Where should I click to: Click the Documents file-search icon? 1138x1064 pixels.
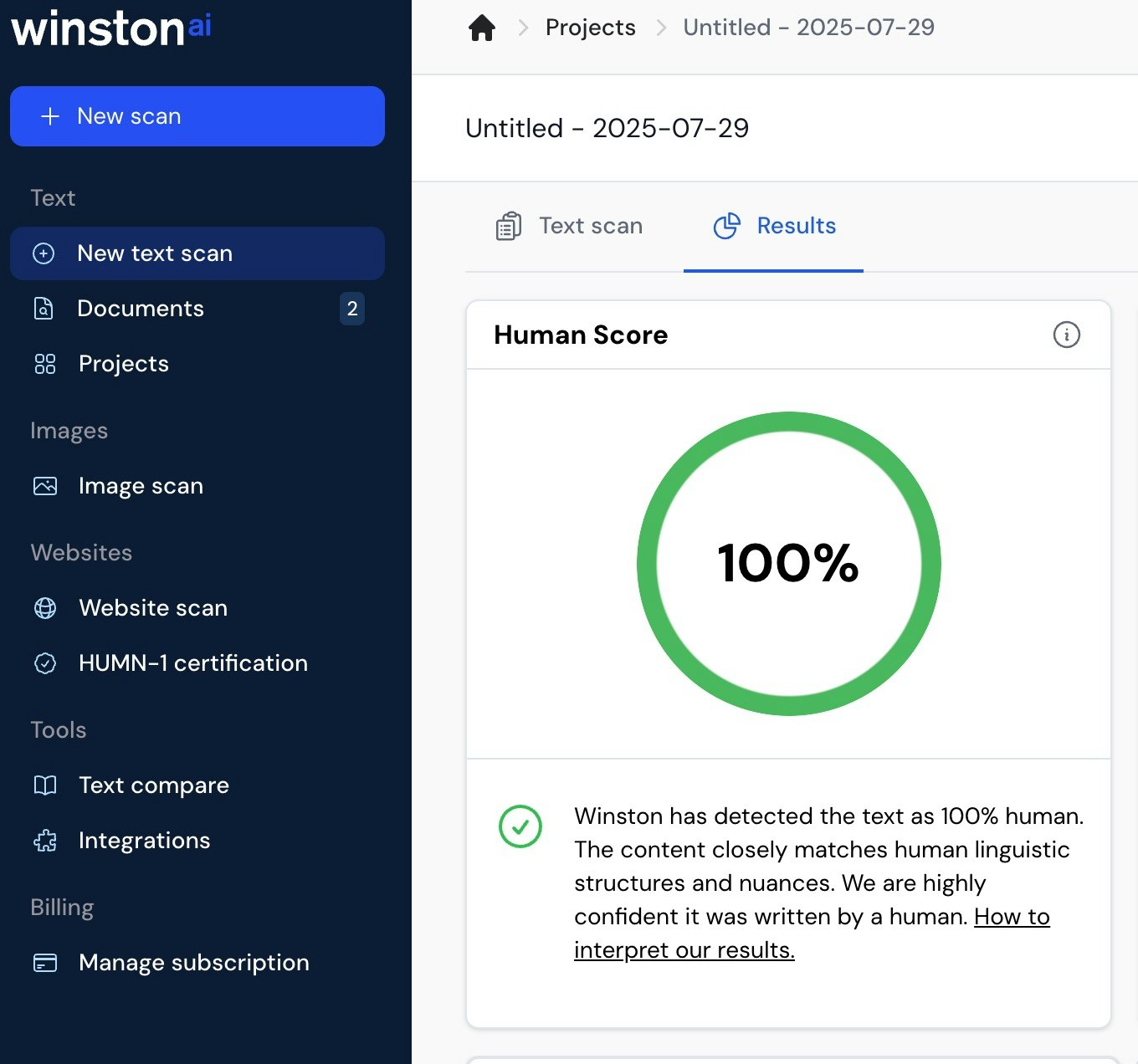(x=44, y=309)
